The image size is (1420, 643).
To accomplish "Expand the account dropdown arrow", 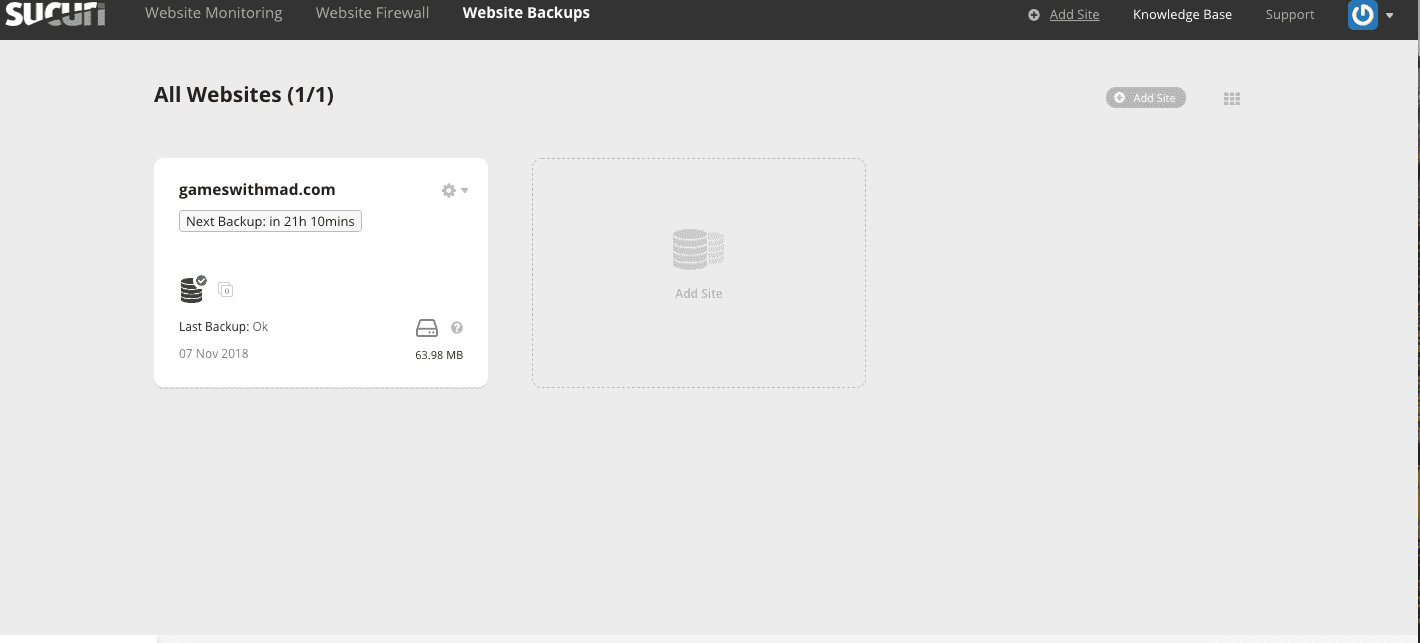I will [x=1389, y=16].
